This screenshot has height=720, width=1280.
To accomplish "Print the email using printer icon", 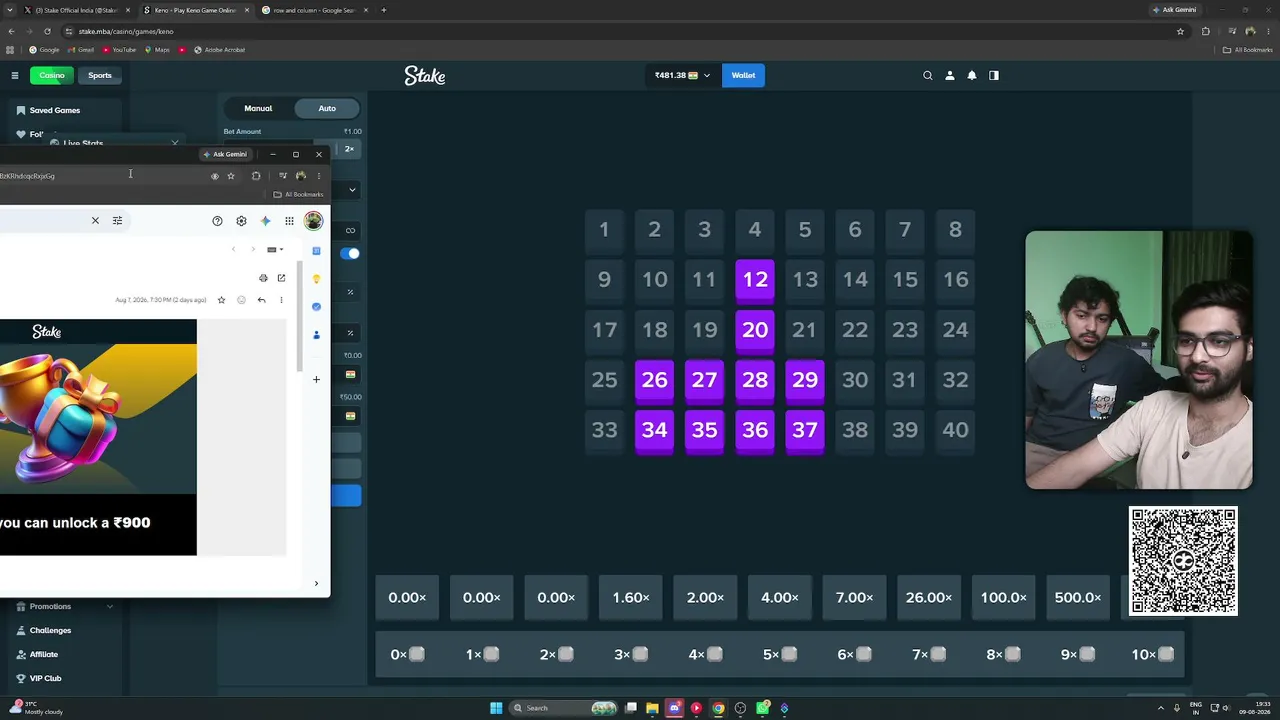I will 263,278.
